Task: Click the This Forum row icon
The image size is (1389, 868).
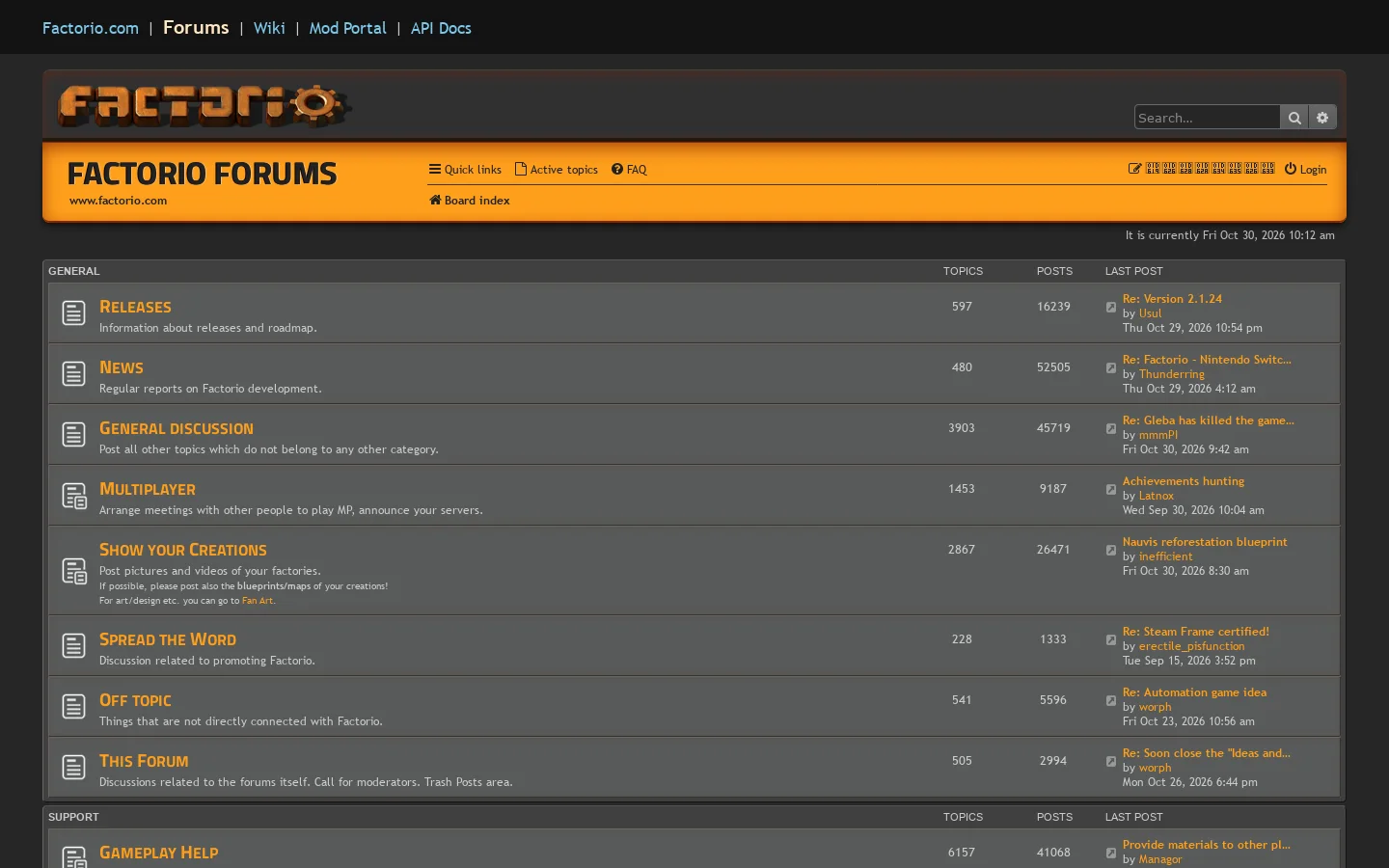Action: (x=74, y=768)
